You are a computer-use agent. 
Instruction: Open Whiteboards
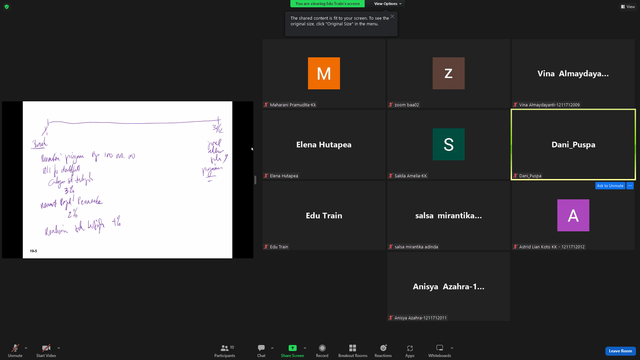coord(440,350)
